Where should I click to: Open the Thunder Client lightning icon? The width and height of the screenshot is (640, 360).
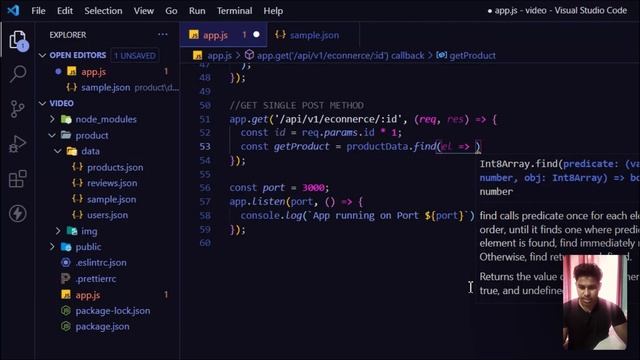pos(18,213)
